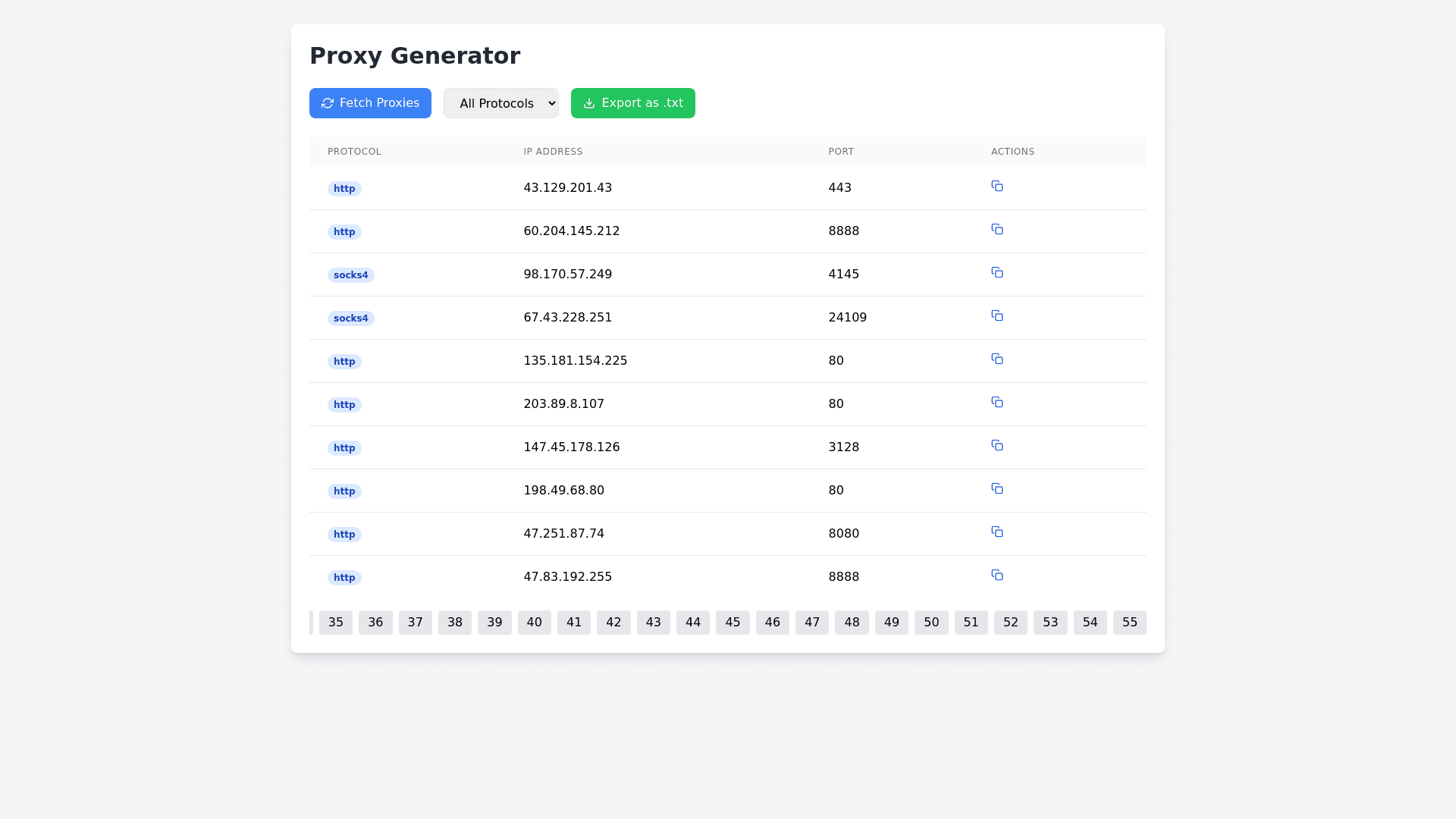Screen dimensions: 1456x819
Task: Click the socks4 badge for 98.170.57.249
Action: (350, 275)
